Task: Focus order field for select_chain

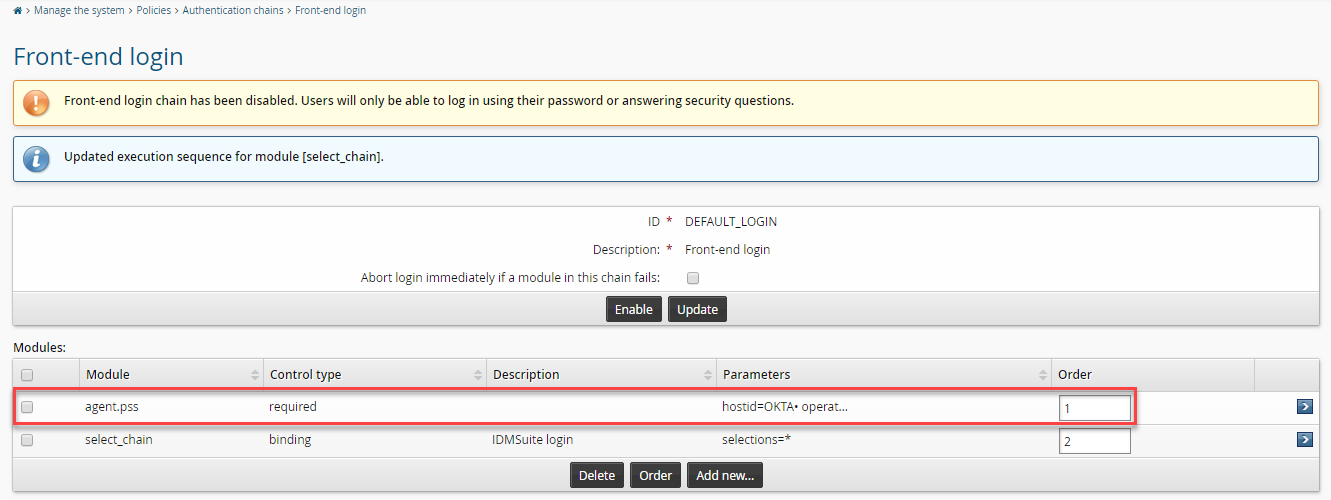Action: (x=1095, y=441)
